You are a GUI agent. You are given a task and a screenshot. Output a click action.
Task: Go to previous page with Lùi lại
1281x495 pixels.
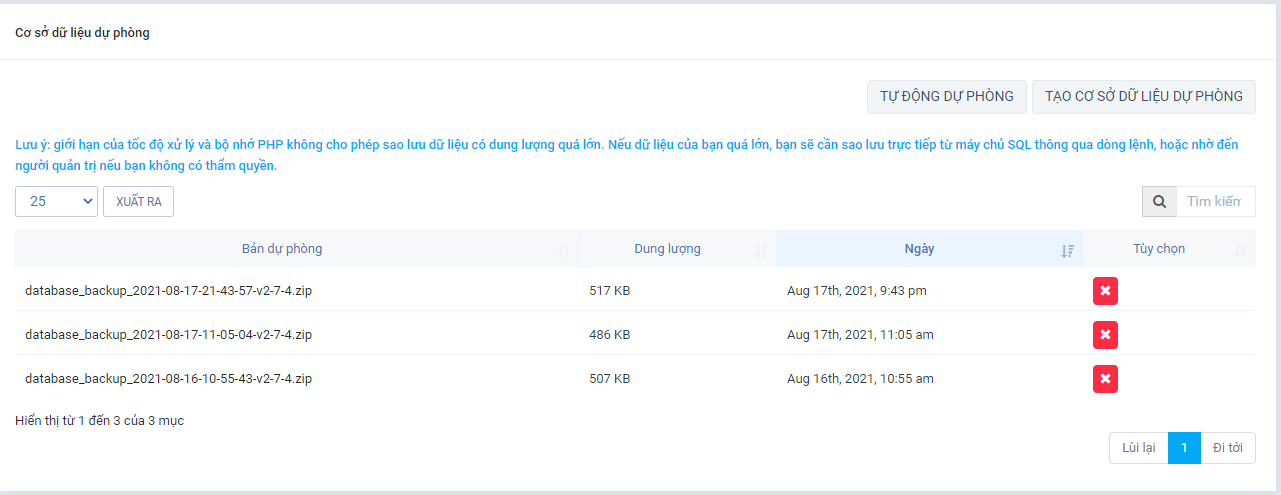[1138, 448]
